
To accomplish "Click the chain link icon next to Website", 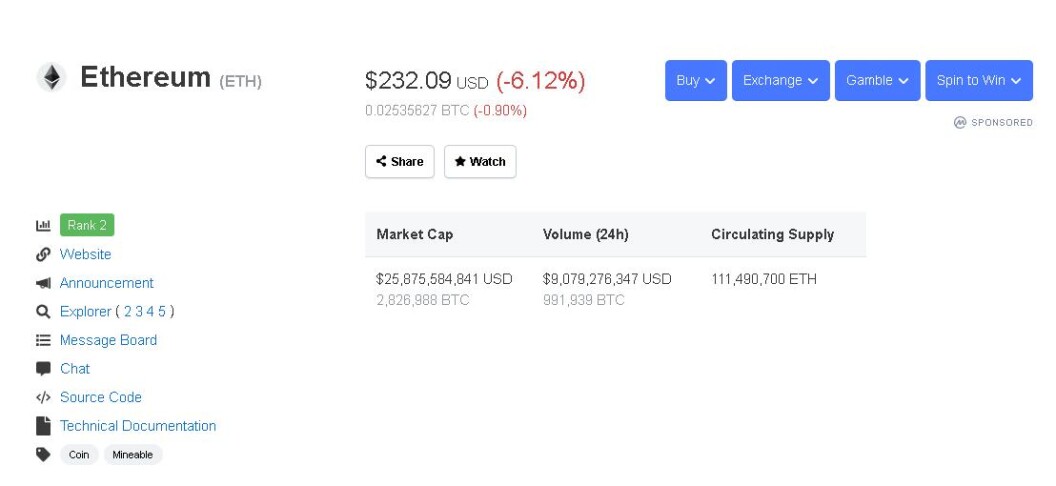I will [x=43, y=254].
